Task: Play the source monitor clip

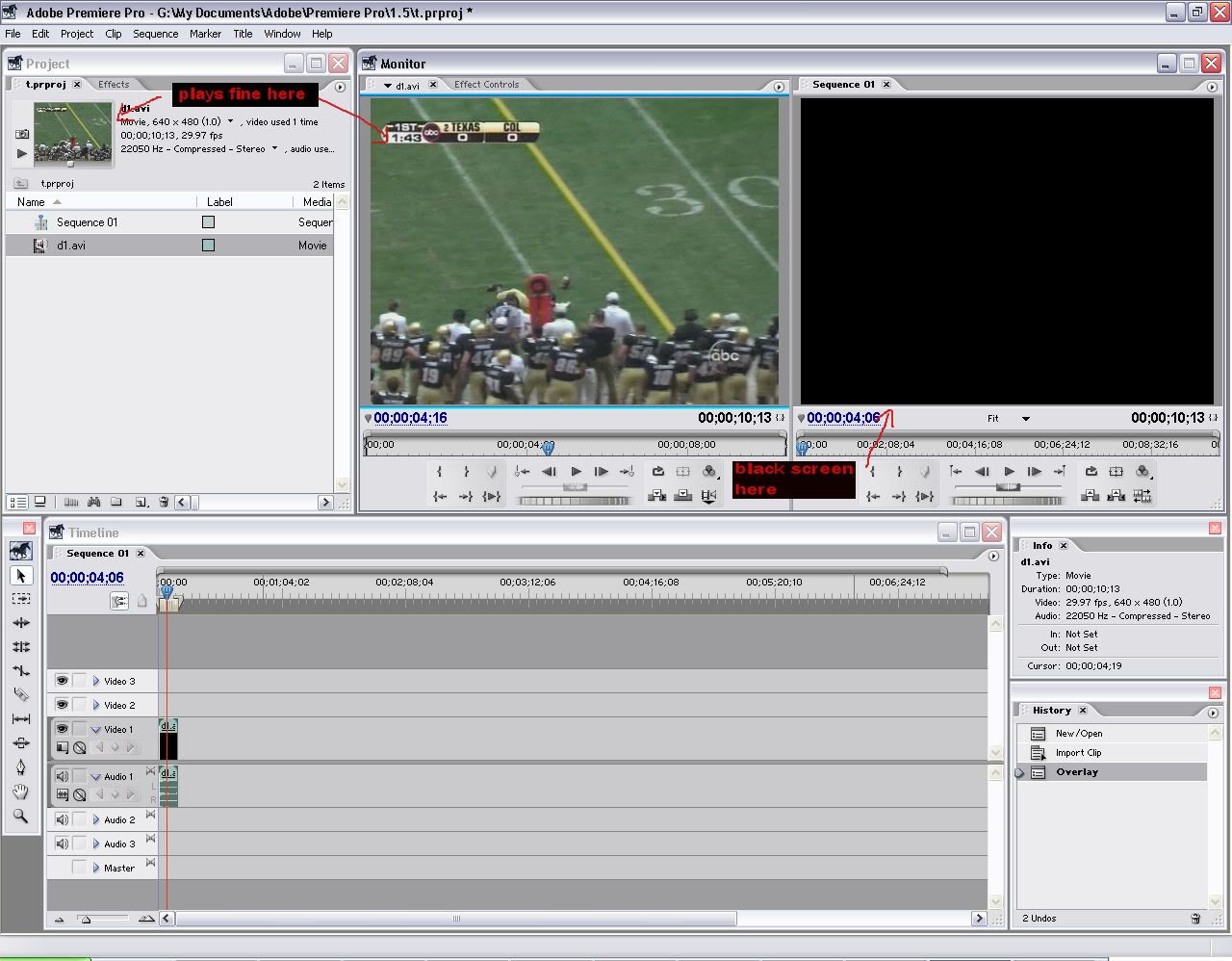Action: 576,471
